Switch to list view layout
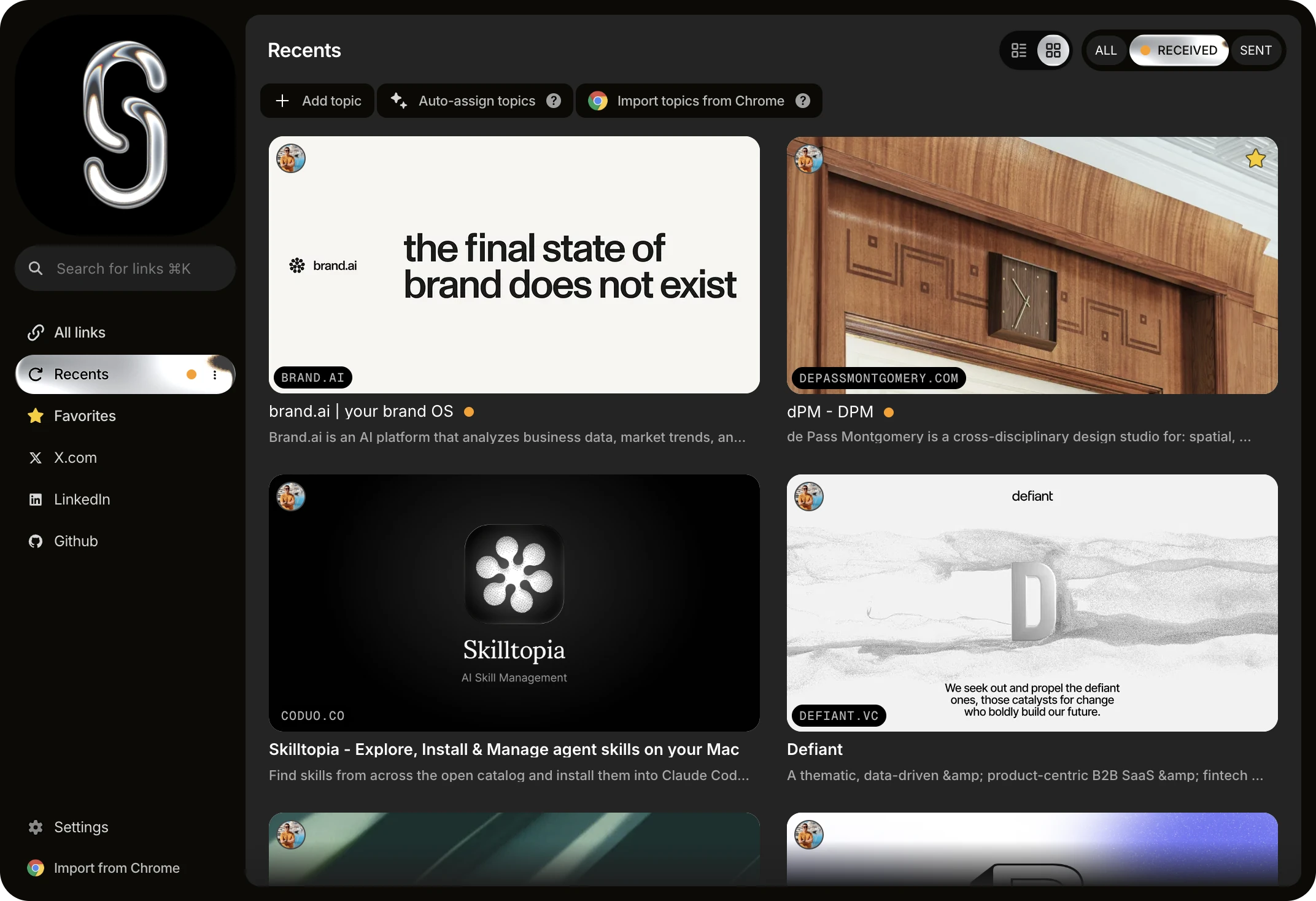The image size is (1316, 901). [x=1019, y=50]
